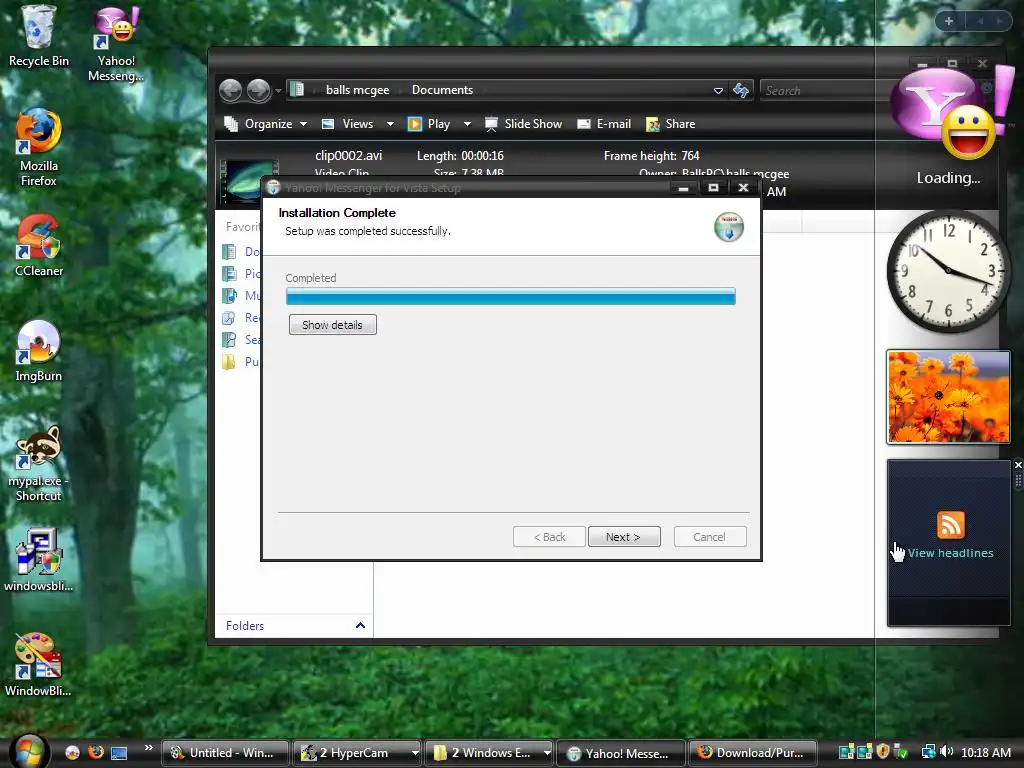Click E-mail in Explorer toolbar

point(604,124)
